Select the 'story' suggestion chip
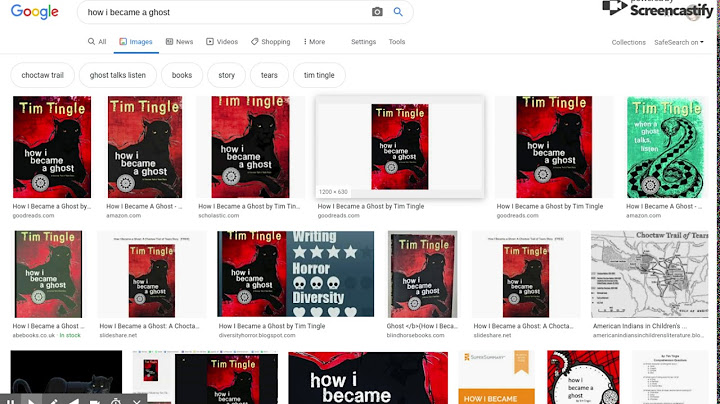 [226, 75]
